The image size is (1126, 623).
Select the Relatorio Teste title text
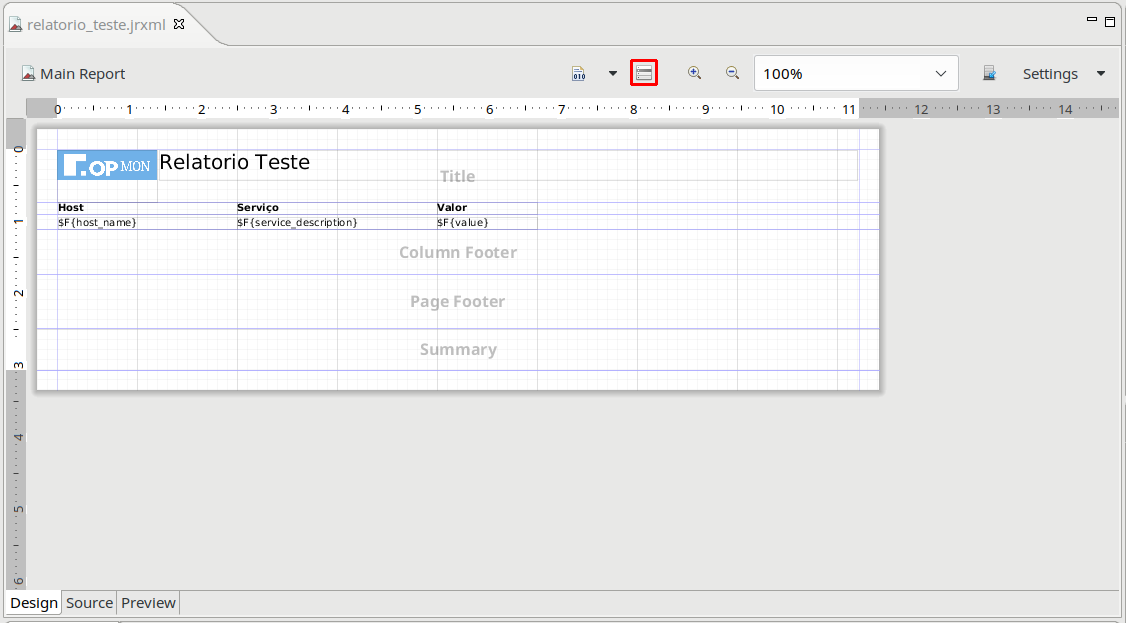point(235,162)
